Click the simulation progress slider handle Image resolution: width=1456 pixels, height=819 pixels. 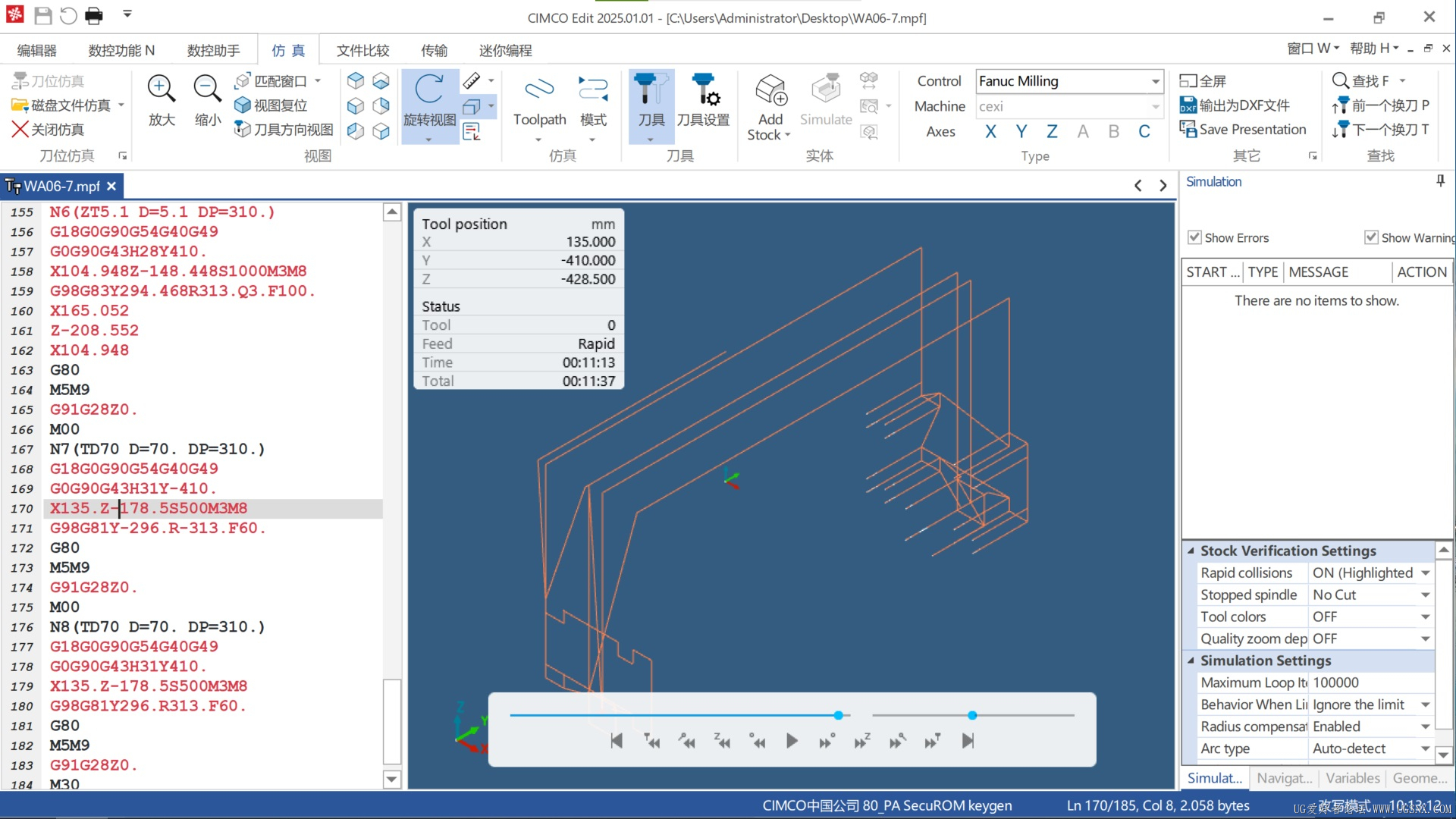(838, 715)
